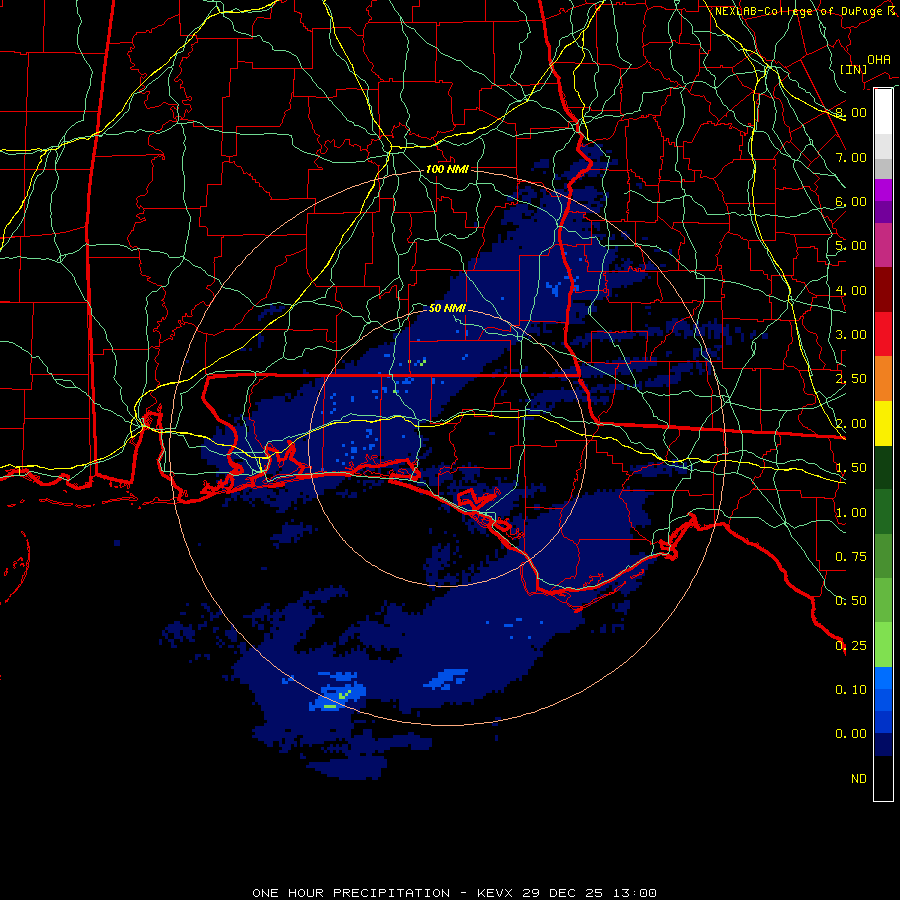Click the [IN] units label

pyautogui.click(x=853, y=69)
